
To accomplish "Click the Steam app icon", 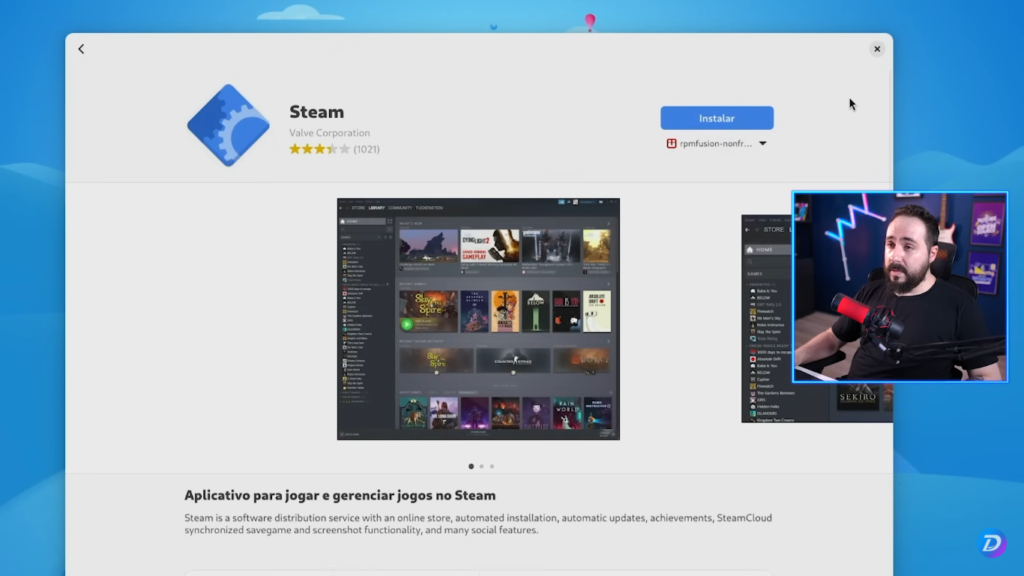I will pos(228,125).
